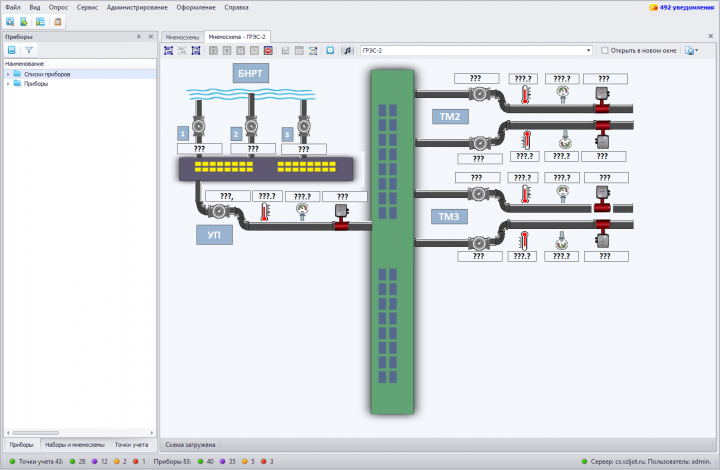Open the Точки учета bottom tab
The width and height of the screenshot is (720, 470).
(x=131, y=445)
